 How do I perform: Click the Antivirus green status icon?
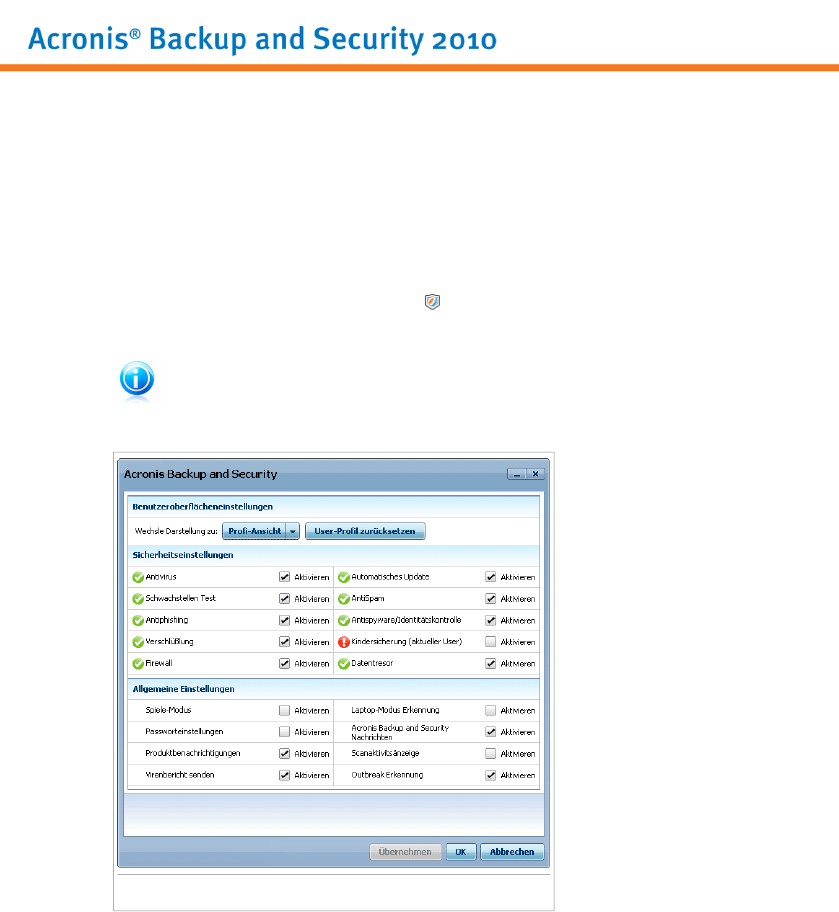tap(138, 577)
